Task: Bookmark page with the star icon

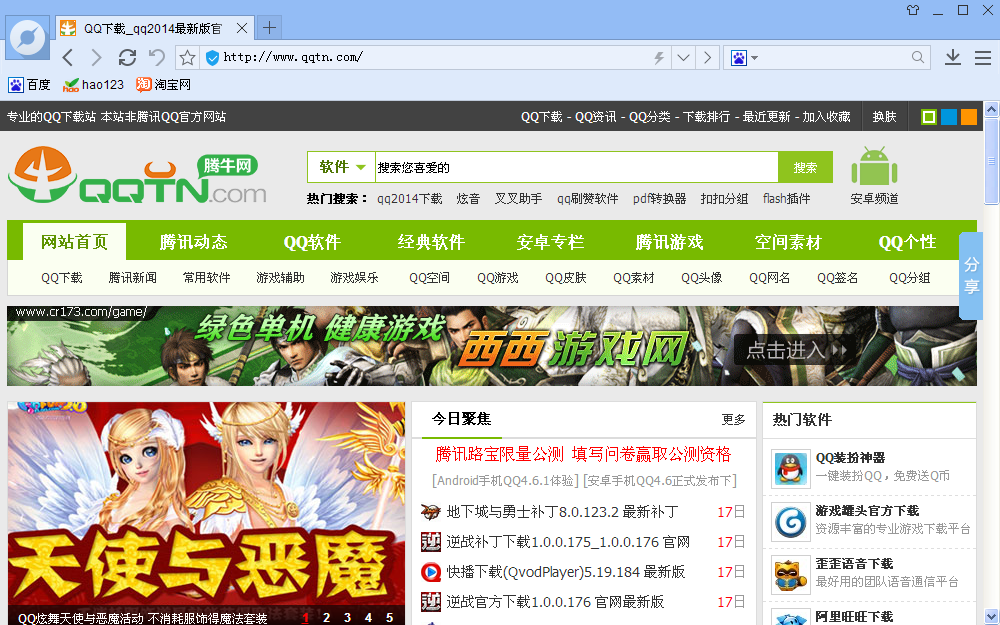Action: [188, 58]
